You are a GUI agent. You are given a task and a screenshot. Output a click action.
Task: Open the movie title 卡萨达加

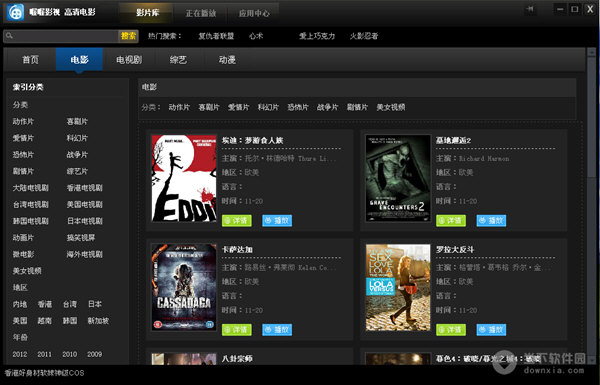pyautogui.click(x=237, y=250)
